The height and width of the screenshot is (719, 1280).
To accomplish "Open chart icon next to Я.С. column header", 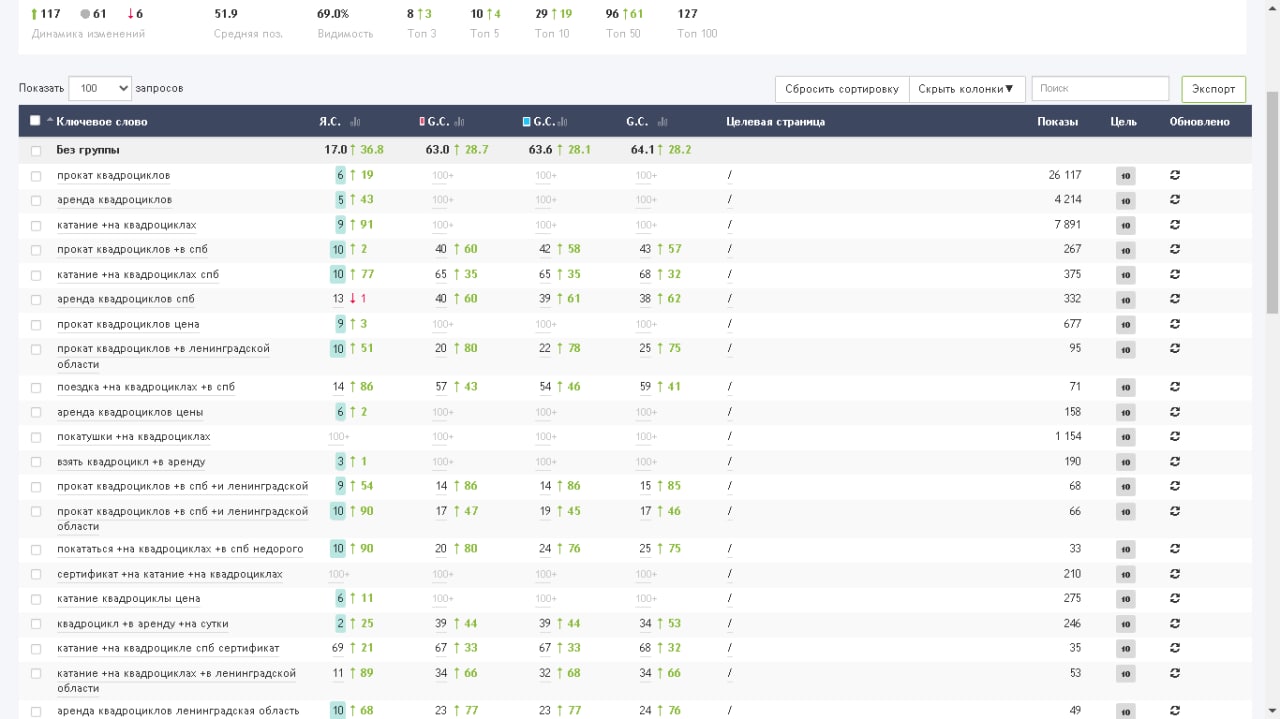I will pos(355,122).
